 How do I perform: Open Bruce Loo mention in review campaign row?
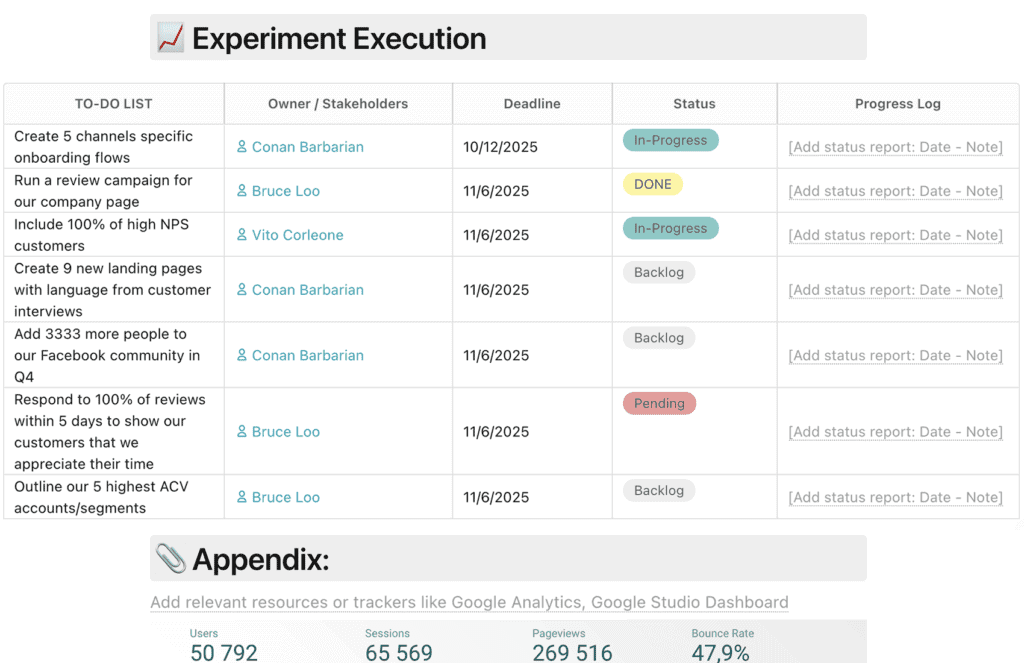coord(285,191)
